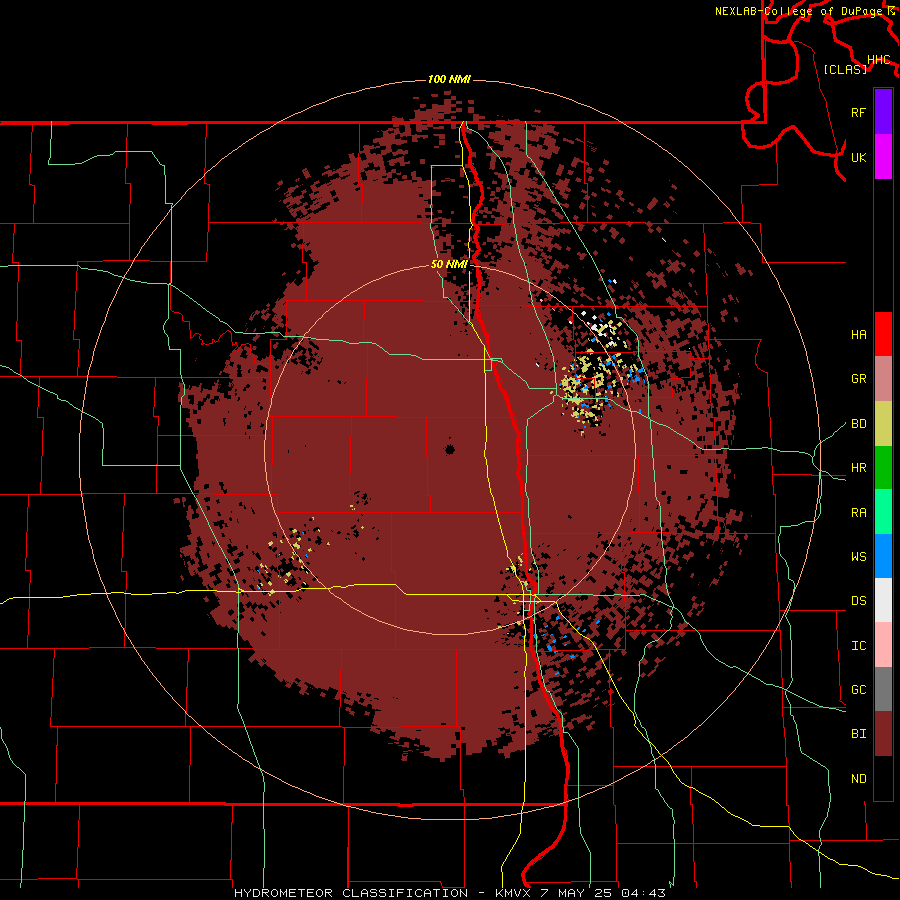Click the GR legend label
Screen dimensions: 900x900
858,379
